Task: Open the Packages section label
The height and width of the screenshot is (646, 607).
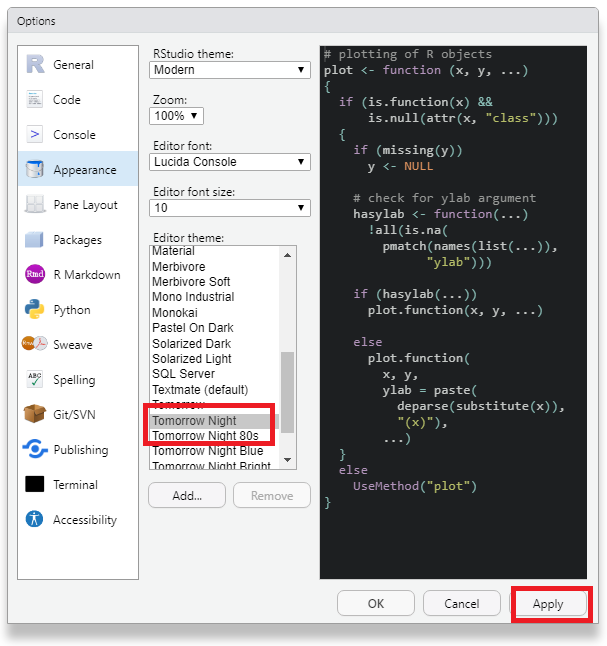Action: coord(77,240)
